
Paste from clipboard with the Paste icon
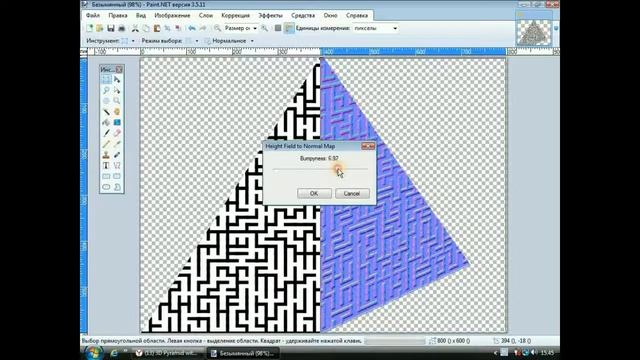[x=157, y=29]
